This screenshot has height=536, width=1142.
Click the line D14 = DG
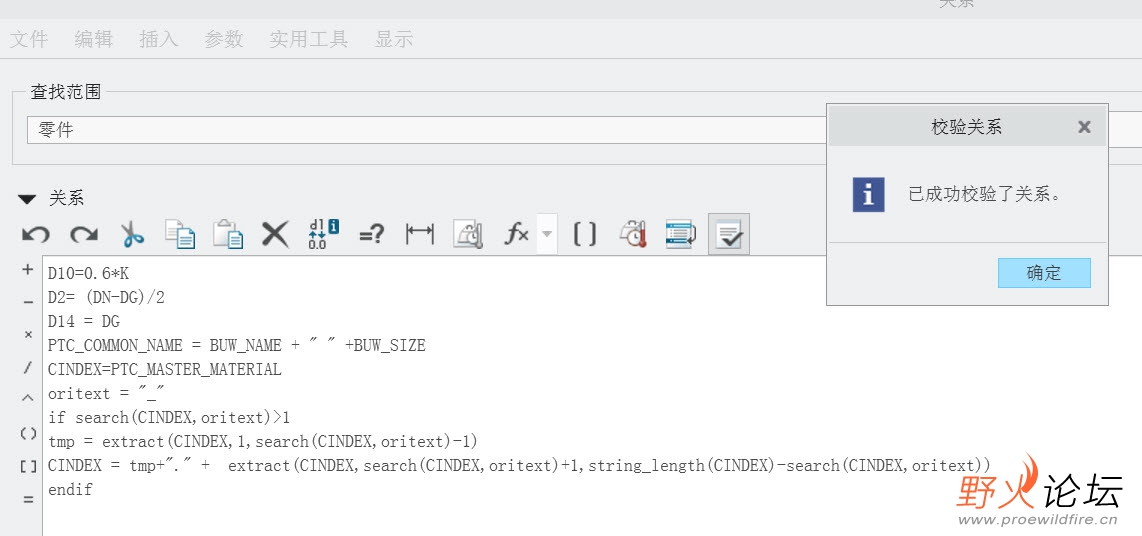point(84,321)
